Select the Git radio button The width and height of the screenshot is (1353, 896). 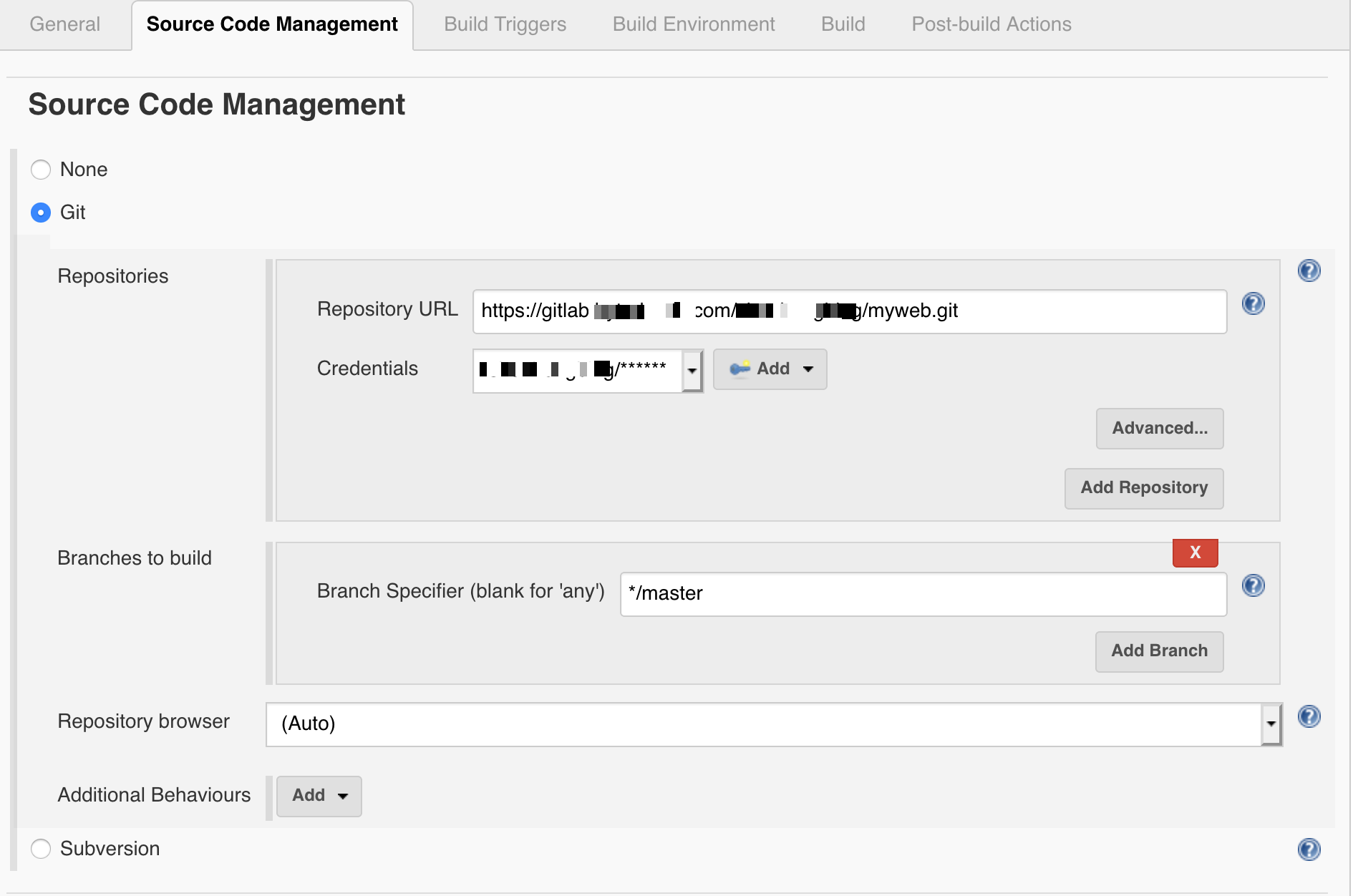click(x=41, y=212)
